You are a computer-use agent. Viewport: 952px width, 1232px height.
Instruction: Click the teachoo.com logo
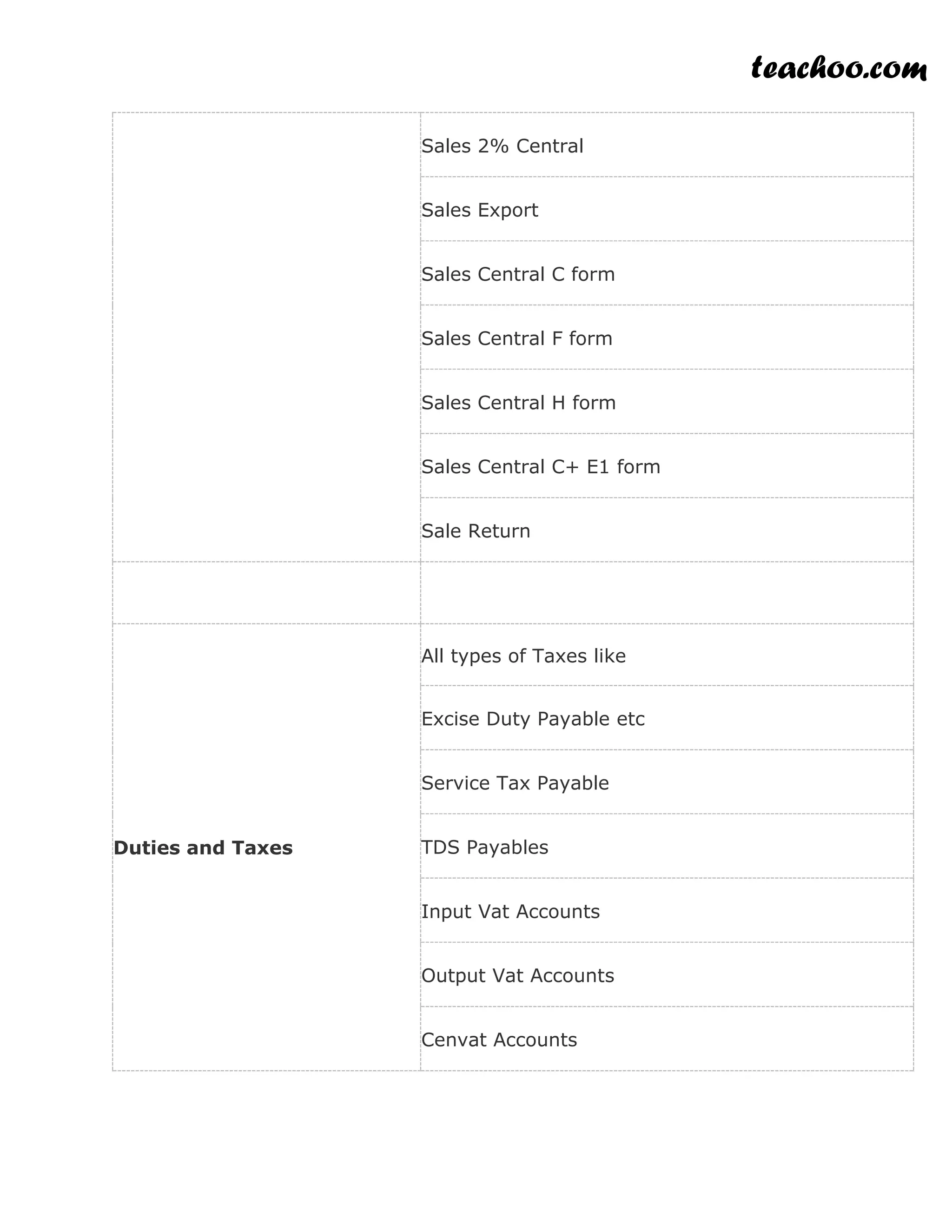[839, 69]
